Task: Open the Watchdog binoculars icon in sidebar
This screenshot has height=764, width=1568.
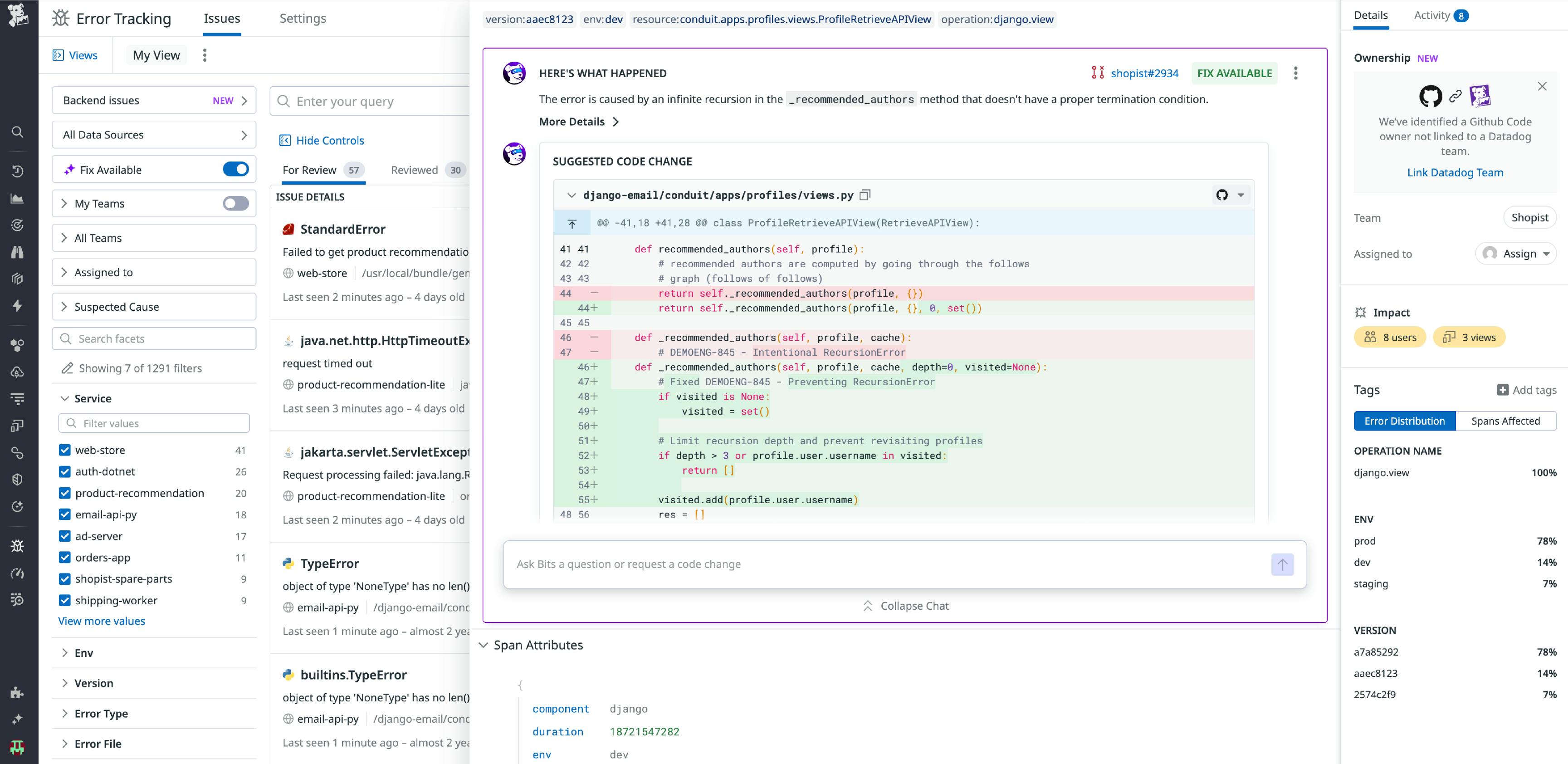Action: click(x=18, y=251)
